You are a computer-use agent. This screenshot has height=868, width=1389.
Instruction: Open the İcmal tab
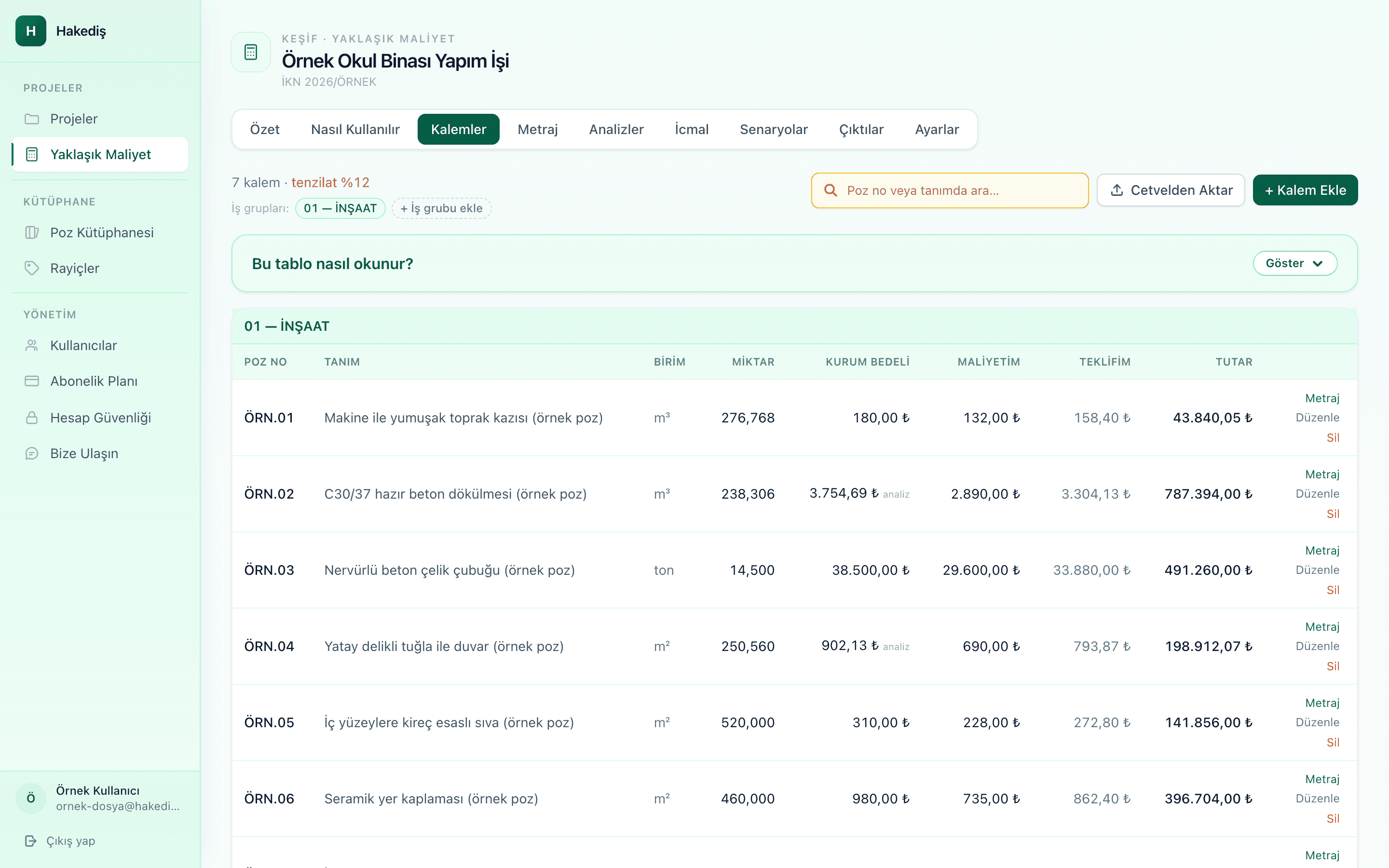[x=692, y=129]
